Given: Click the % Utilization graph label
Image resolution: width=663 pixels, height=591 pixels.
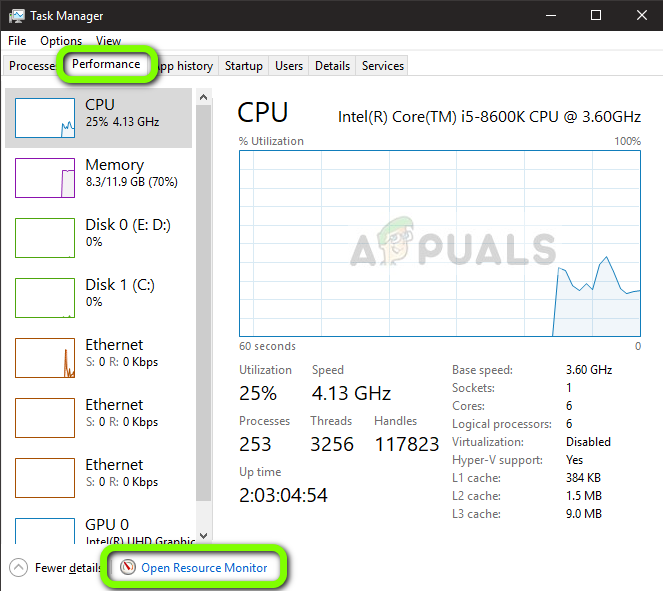Looking at the screenshot, I should 271,141.
